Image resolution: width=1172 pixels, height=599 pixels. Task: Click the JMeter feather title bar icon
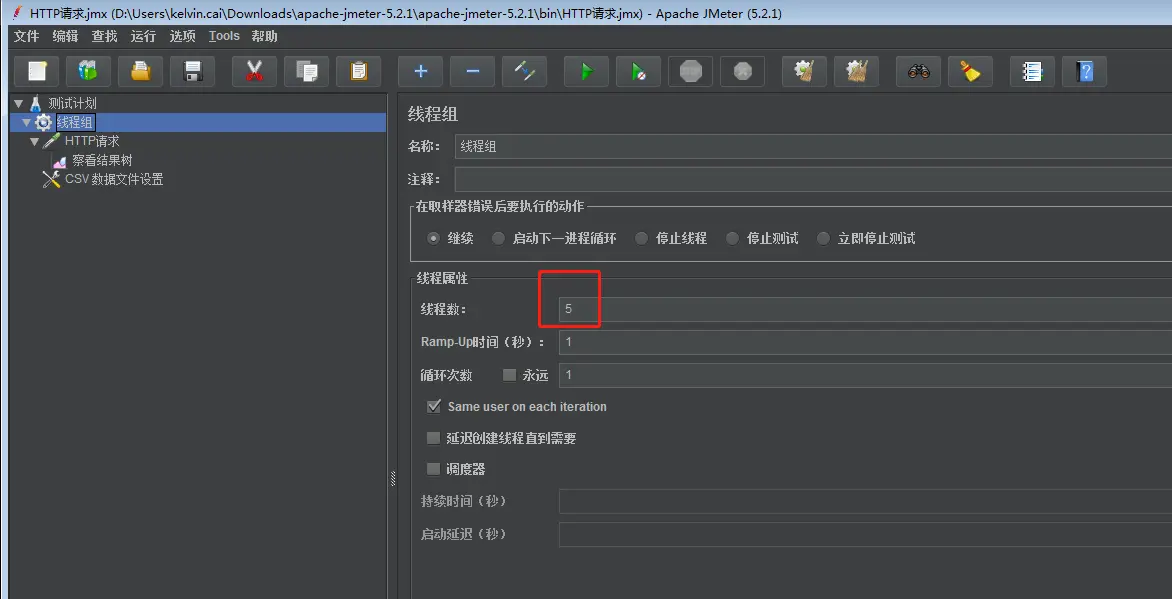coord(17,13)
